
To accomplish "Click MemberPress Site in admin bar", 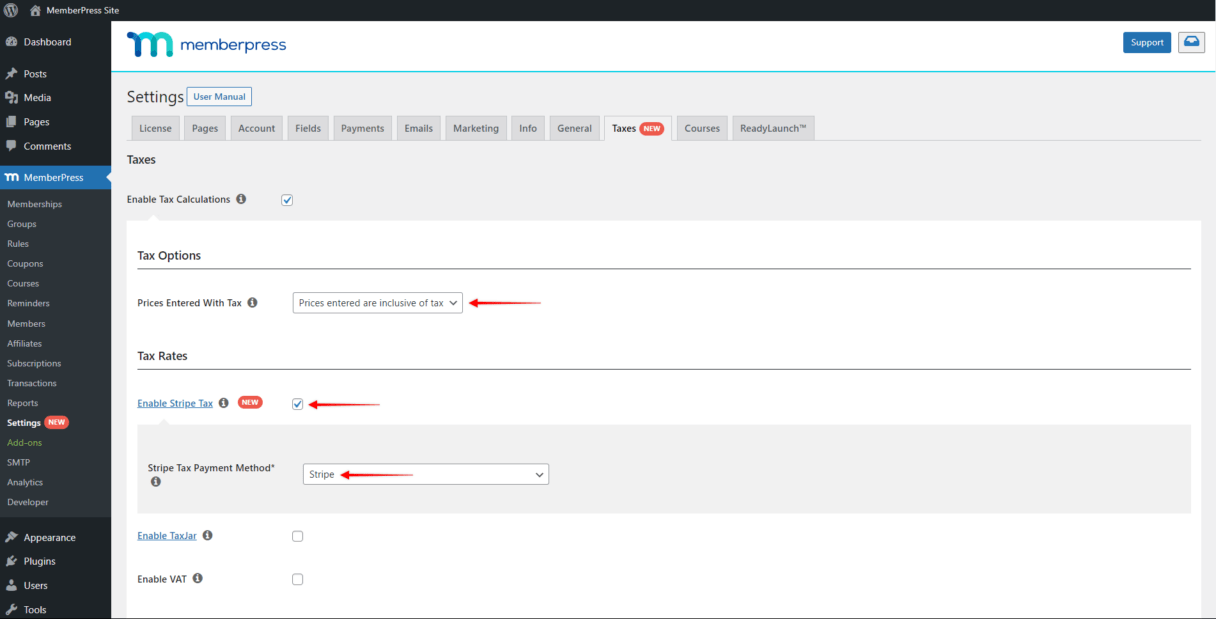I will [x=82, y=10].
